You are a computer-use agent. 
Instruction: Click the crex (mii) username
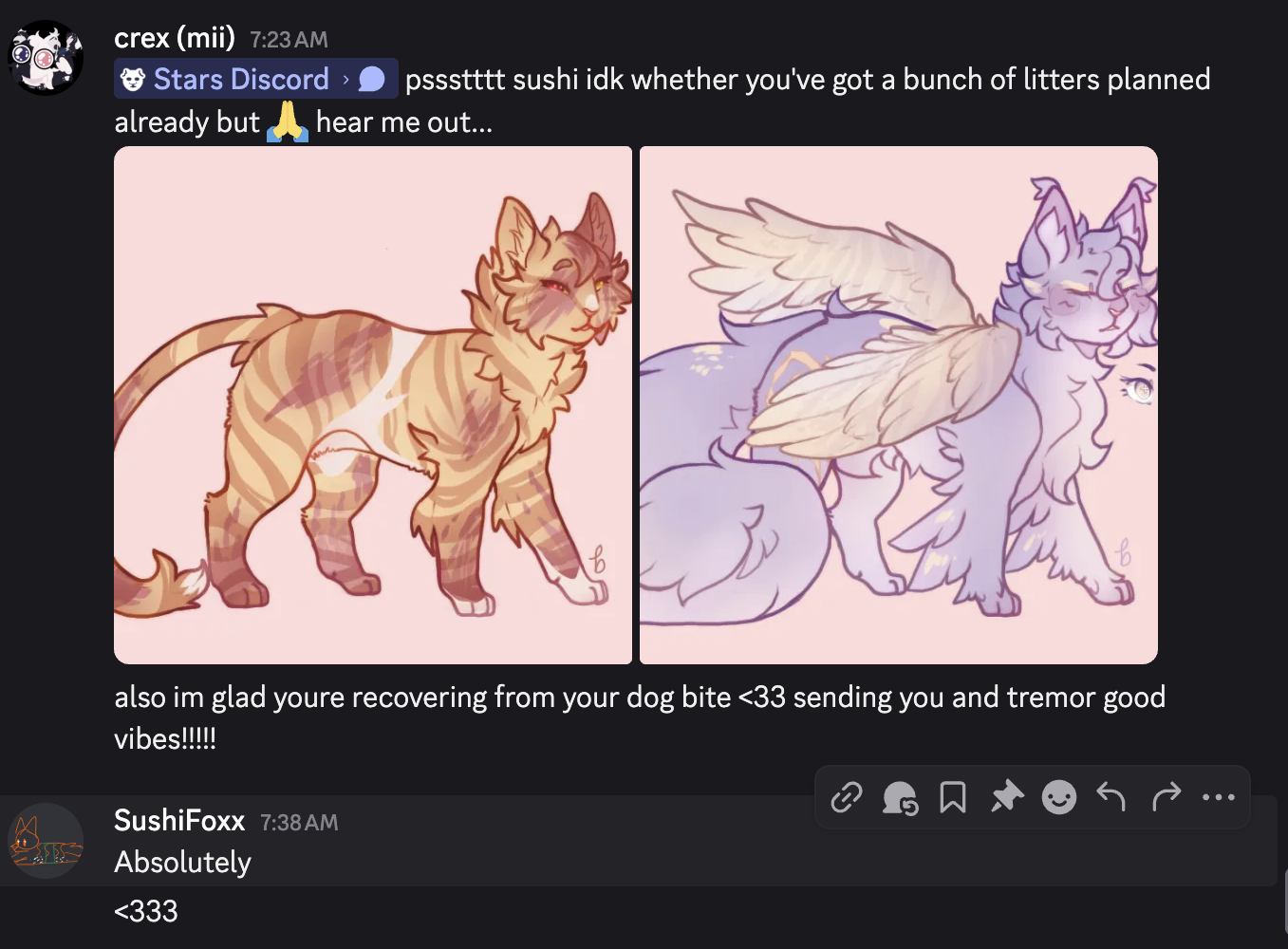tap(175, 38)
